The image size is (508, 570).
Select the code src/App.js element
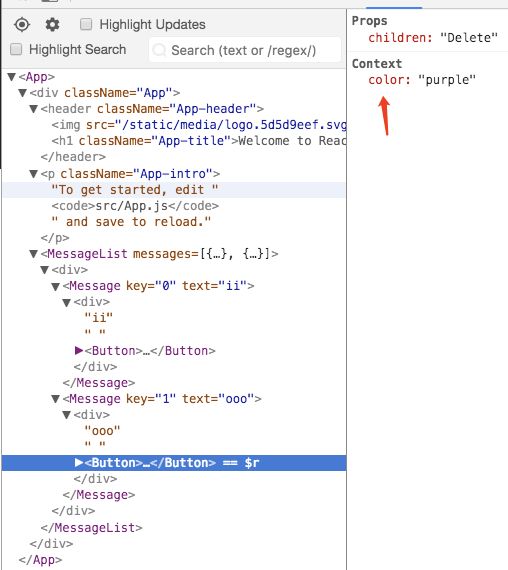click(135, 206)
